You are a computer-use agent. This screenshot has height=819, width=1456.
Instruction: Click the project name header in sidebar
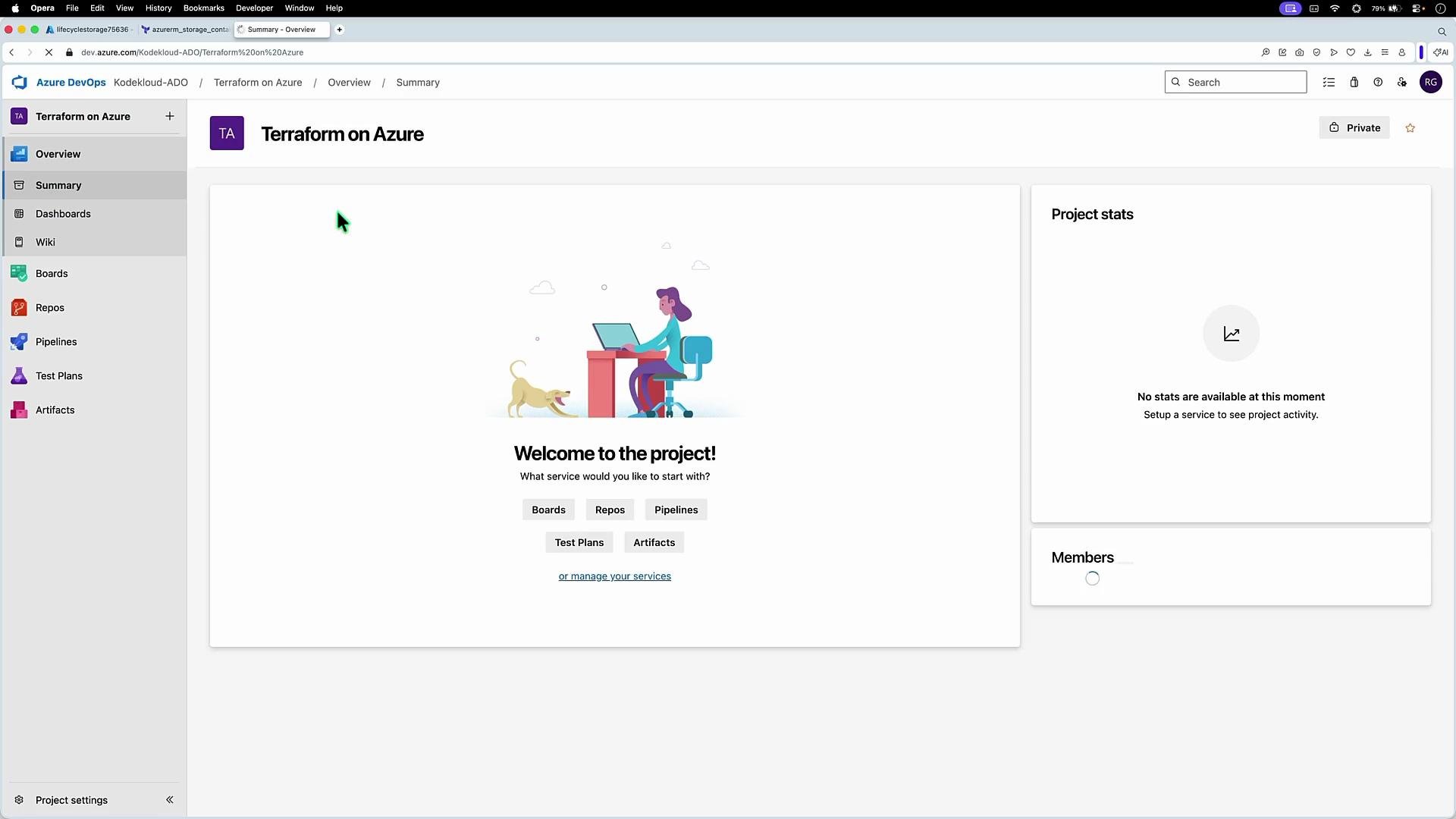tap(83, 116)
